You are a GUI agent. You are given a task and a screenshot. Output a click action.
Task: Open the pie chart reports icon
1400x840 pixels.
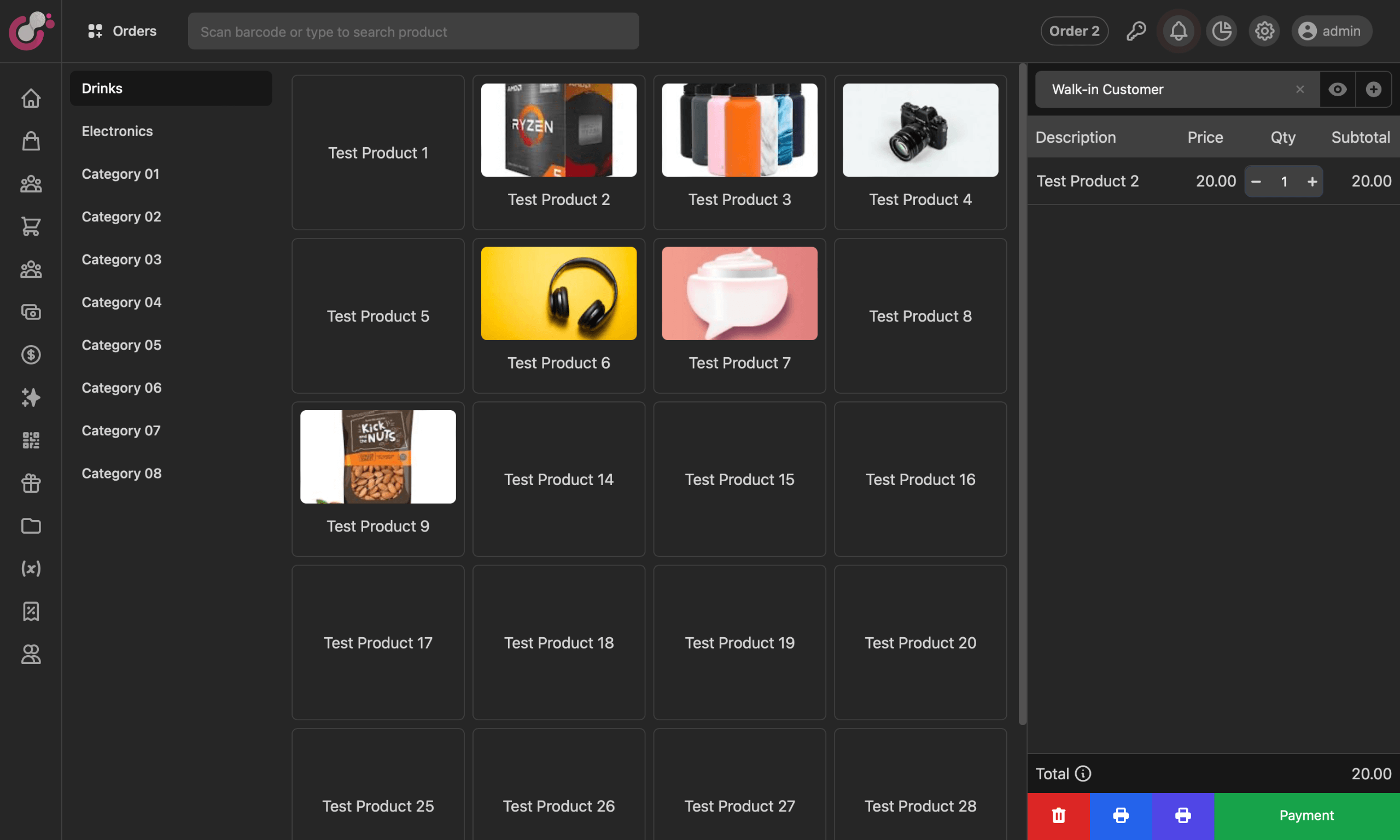[1221, 31]
